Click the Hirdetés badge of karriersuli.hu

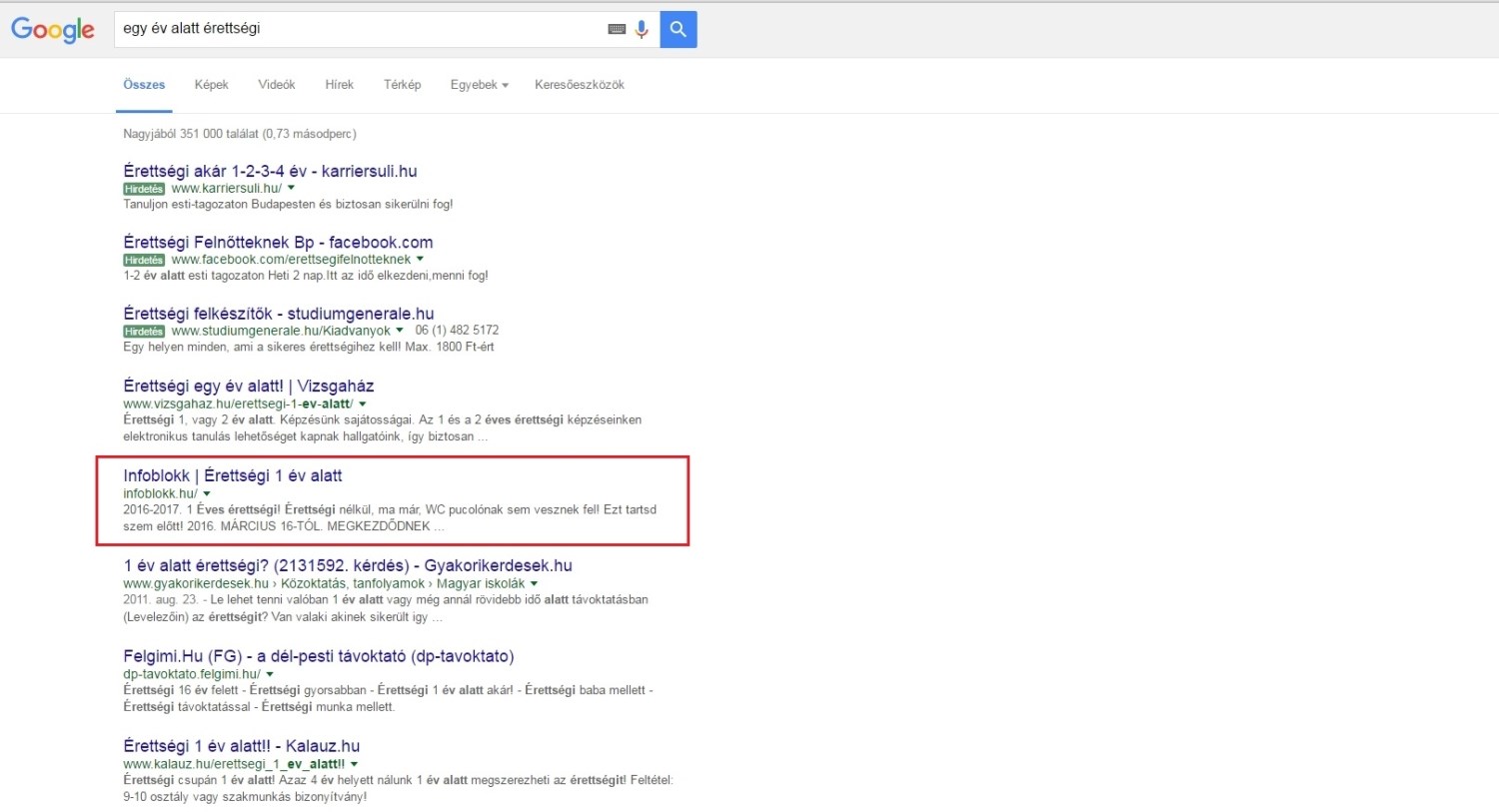click(144, 189)
